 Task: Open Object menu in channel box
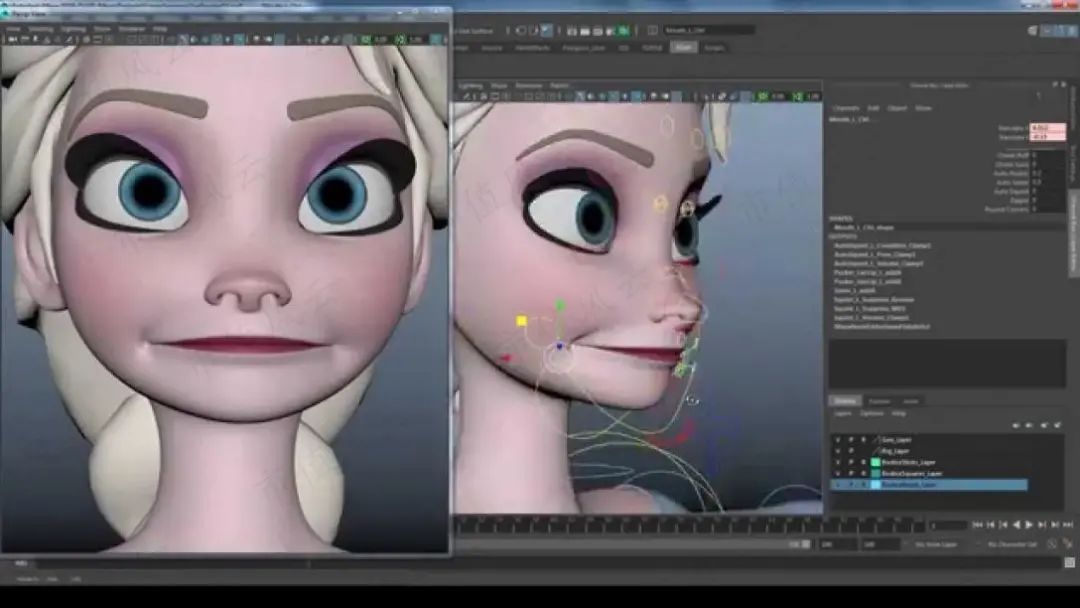[897, 108]
